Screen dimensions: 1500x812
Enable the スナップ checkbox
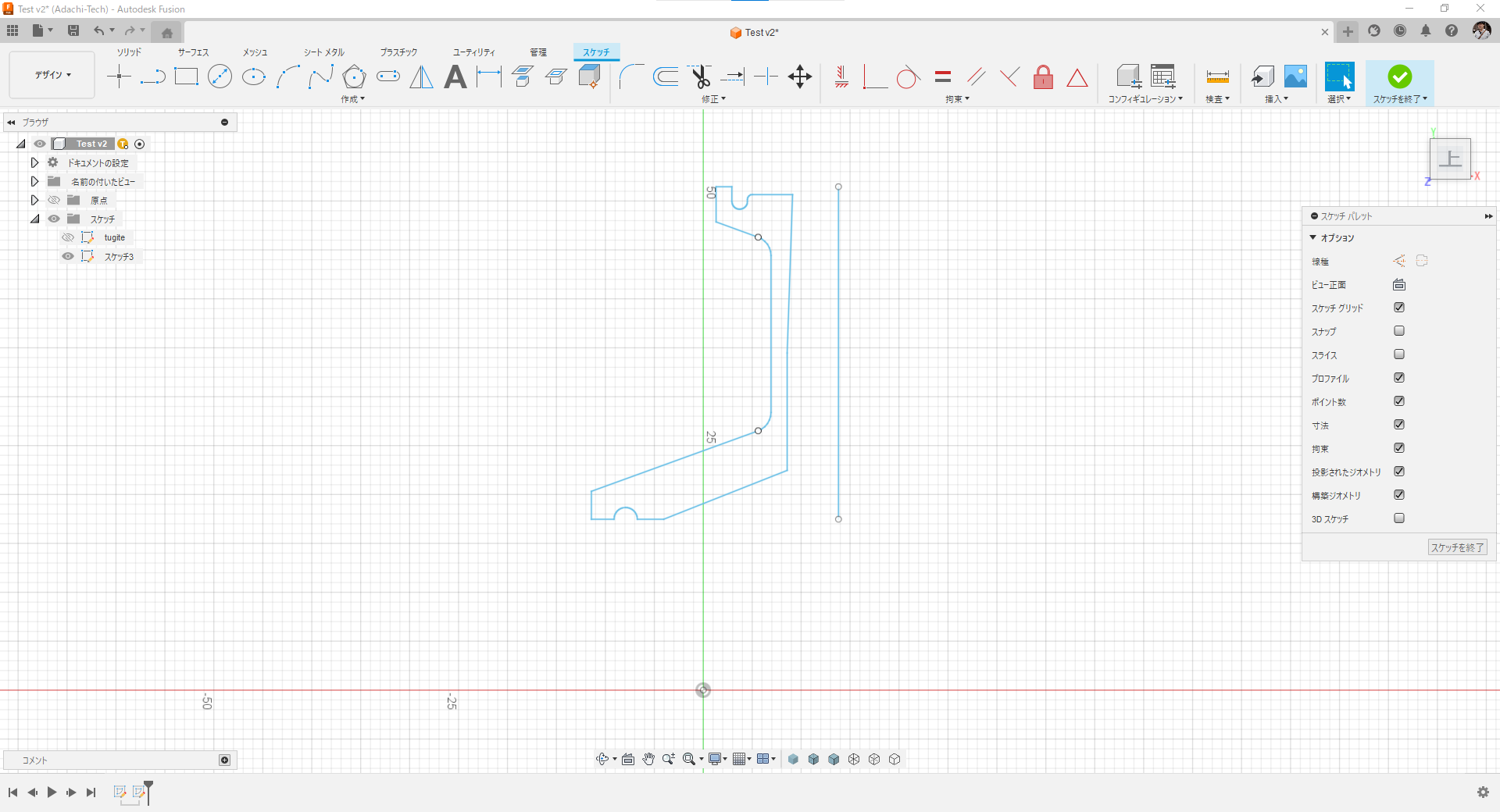point(1399,331)
